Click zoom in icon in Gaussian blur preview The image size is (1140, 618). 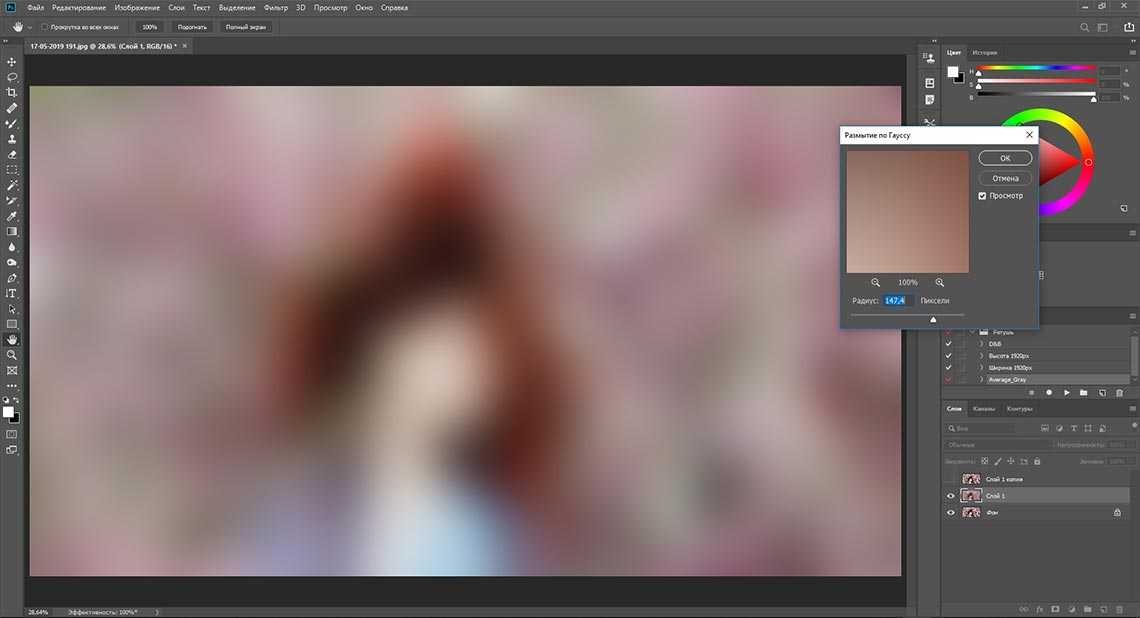940,283
